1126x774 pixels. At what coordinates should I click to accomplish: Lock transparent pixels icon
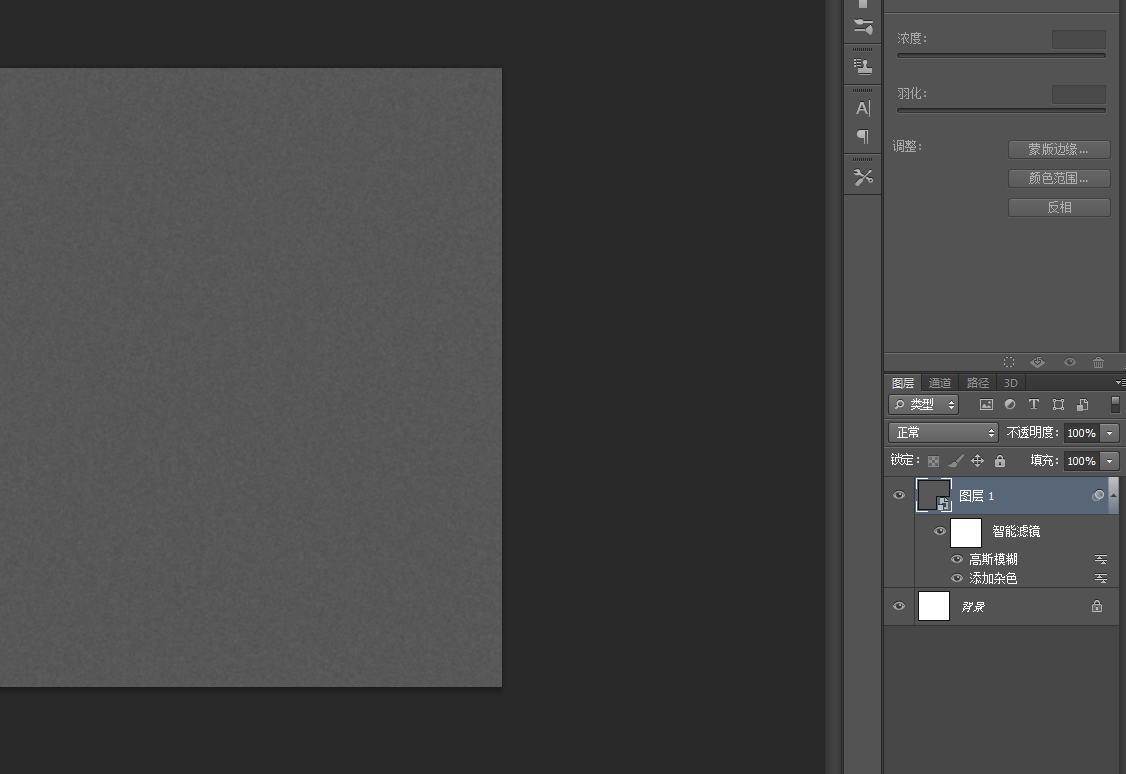coord(933,462)
